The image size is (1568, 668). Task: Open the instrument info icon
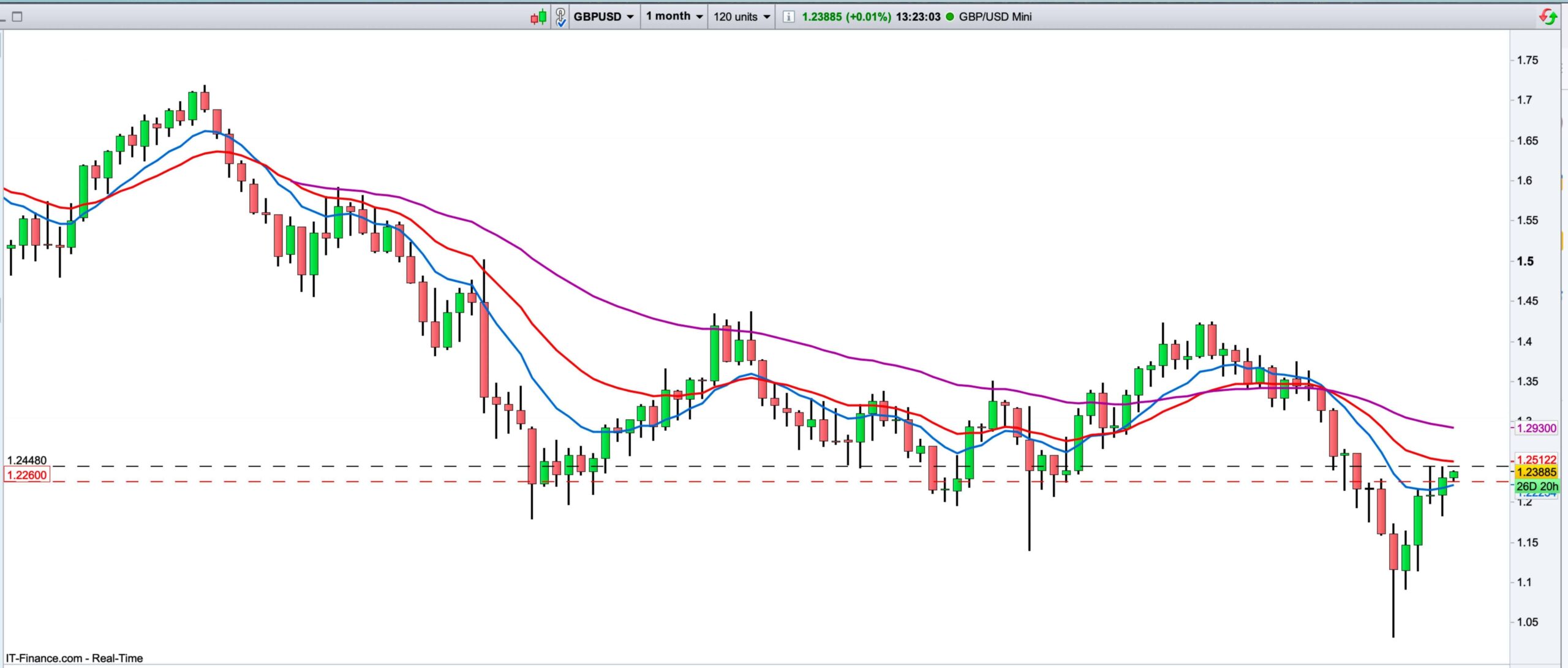(x=789, y=17)
